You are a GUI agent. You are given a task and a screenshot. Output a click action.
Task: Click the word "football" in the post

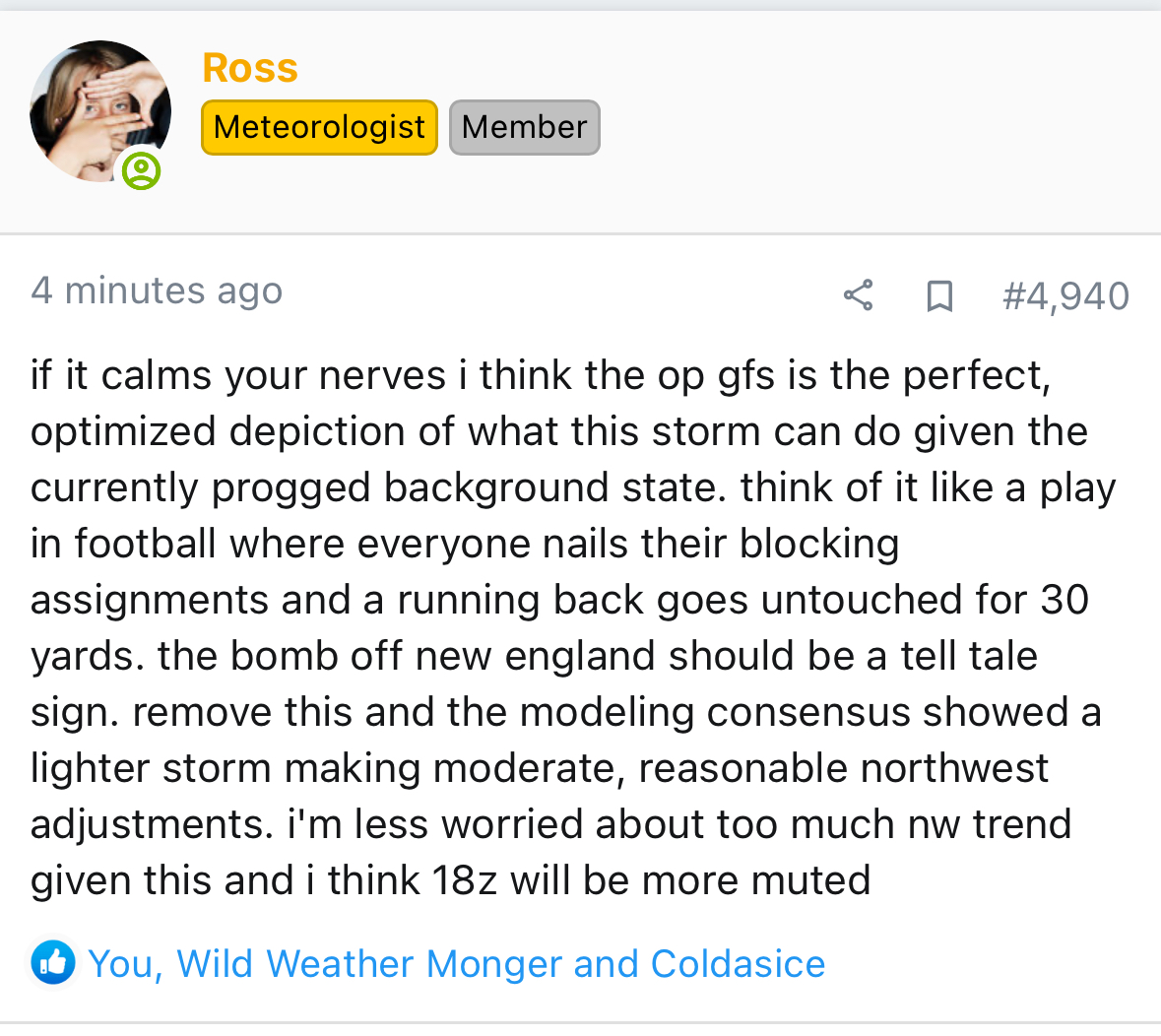click(x=144, y=544)
